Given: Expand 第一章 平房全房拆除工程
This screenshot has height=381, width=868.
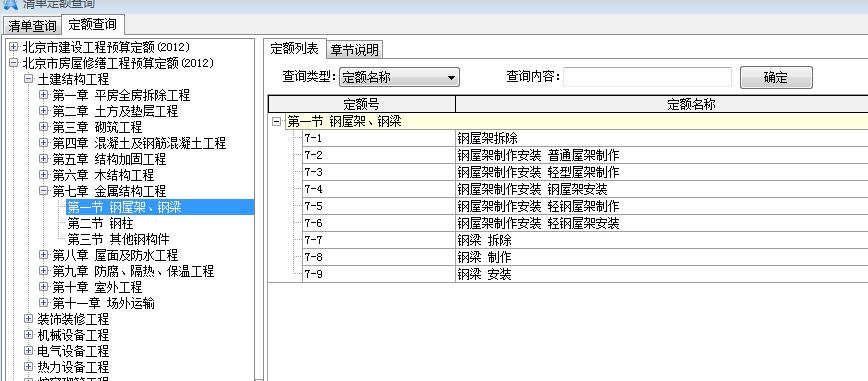Looking at the screenshot, I should tap(44, 95).
